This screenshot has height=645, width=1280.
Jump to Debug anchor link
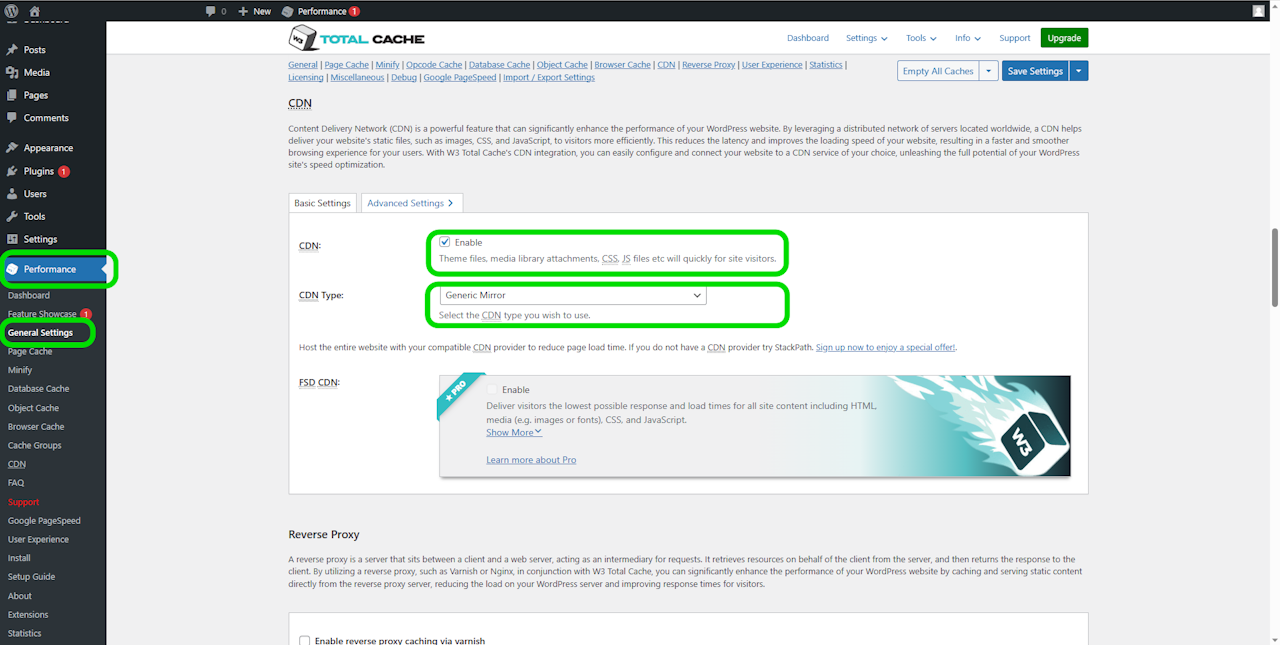[x=404, y=78]
